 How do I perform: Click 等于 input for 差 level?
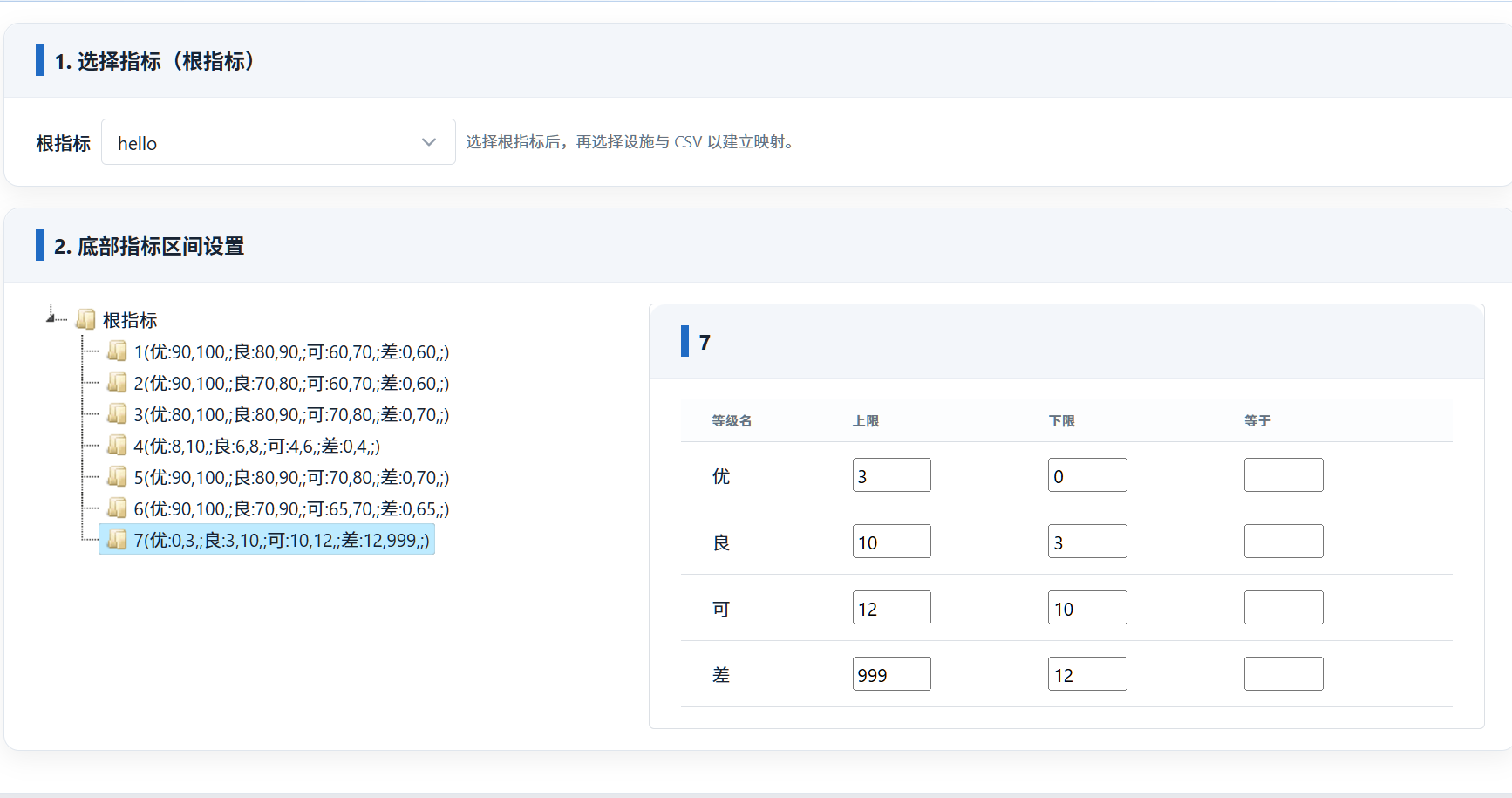point(1283,674)
